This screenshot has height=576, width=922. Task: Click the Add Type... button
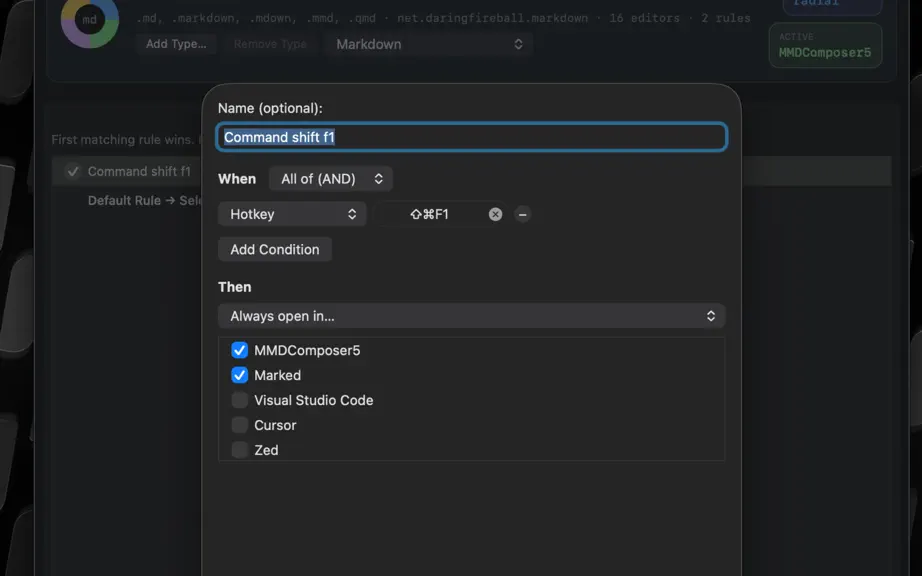coord(176,44)
